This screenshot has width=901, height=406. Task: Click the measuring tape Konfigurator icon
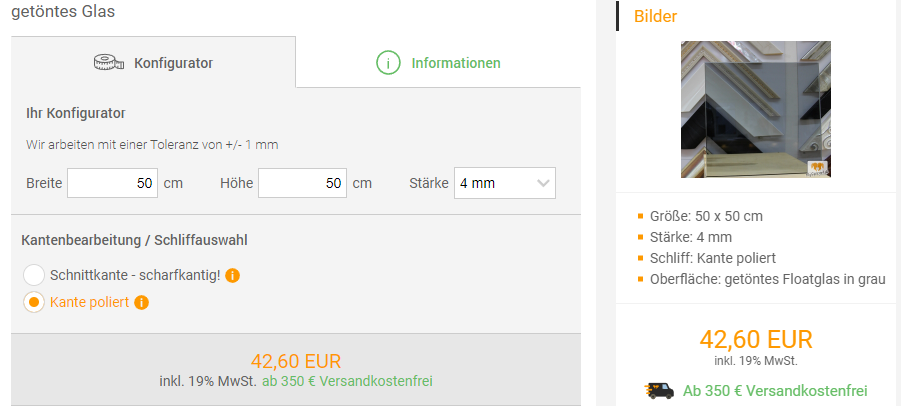pos(109,63)
